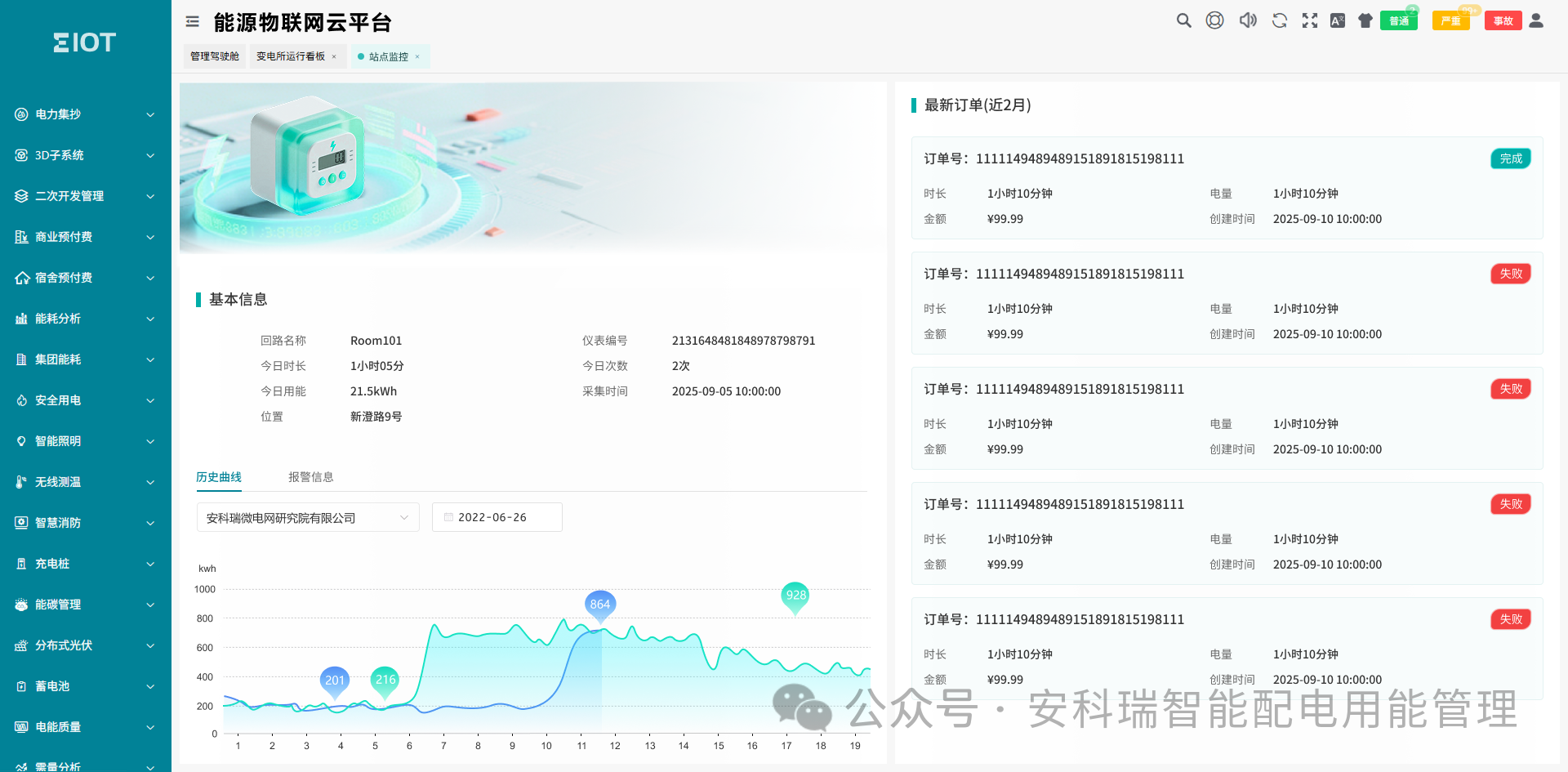
Task: Click the 电力集抄 sidebar icon
Action: tap(21, 114)
